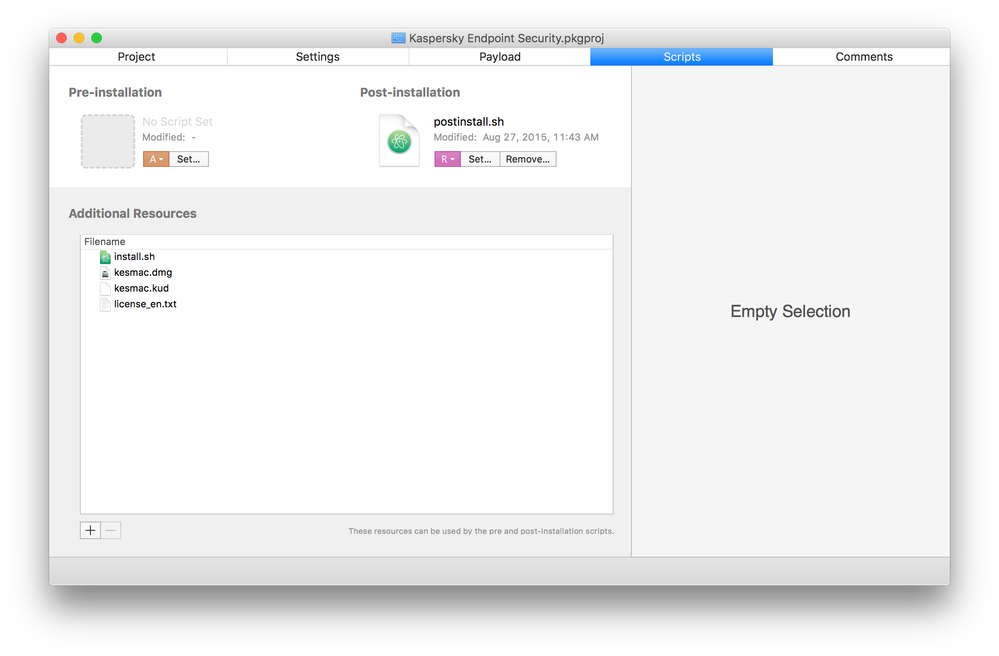Open the pink R path type dropdown
Viewport: 999px width, 656px height.
tap(447, 159)
